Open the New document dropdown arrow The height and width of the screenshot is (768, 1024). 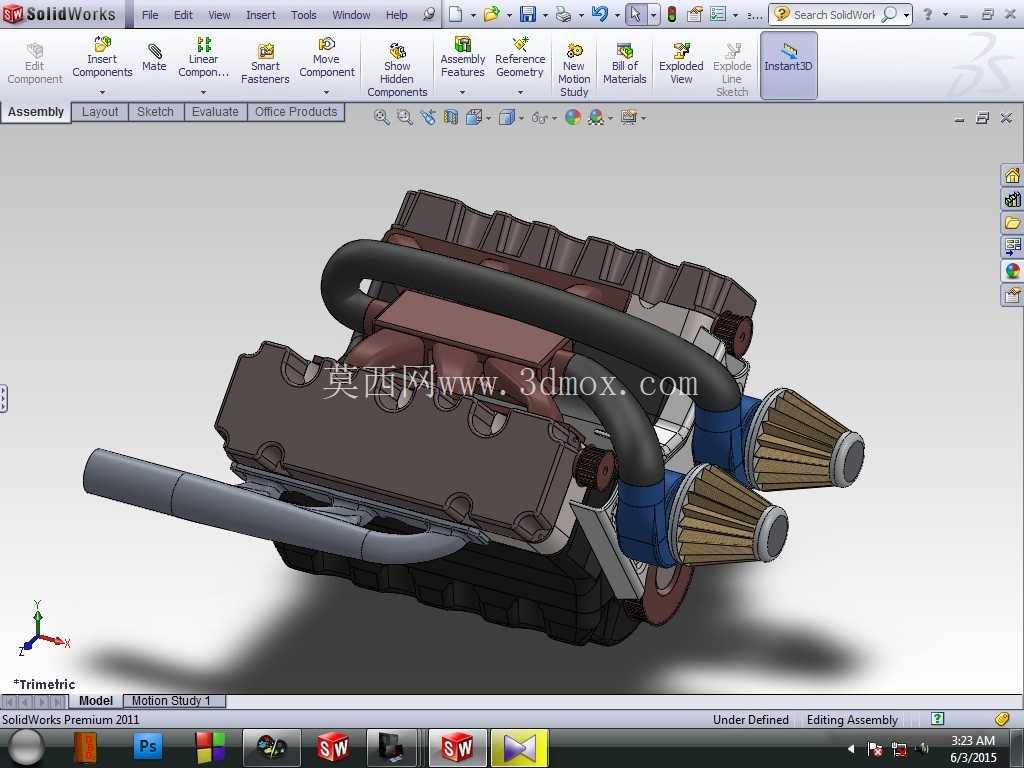pyautogui.click(x=473, y=14)
